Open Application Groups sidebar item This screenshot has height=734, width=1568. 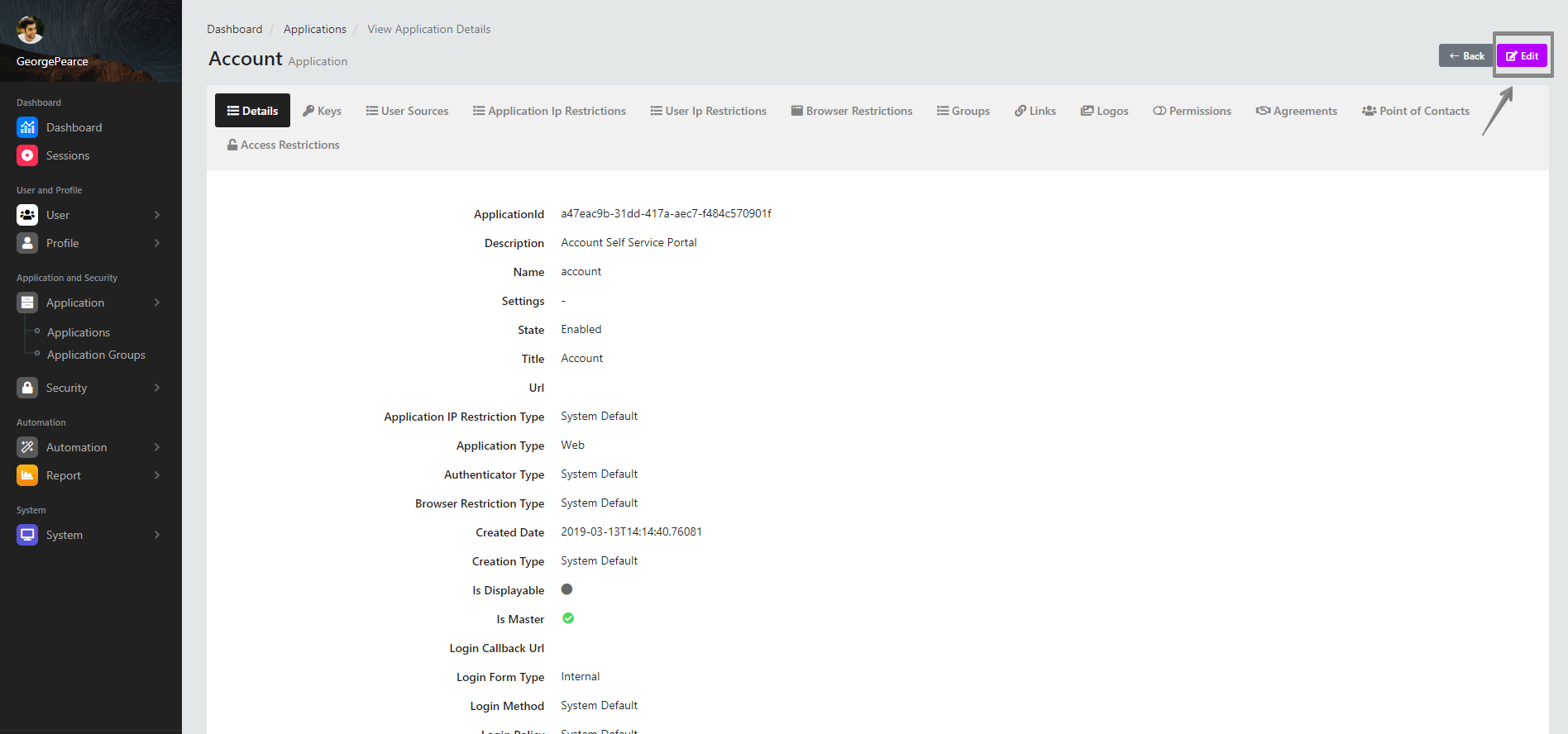(96, 355)
